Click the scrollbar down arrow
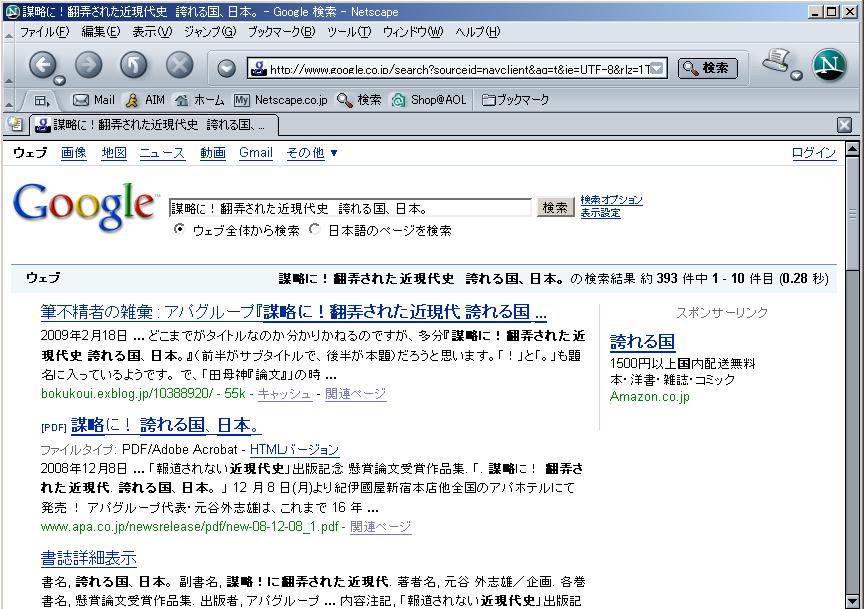The width and height of the screenshot is (864, 609). (852, 601)
